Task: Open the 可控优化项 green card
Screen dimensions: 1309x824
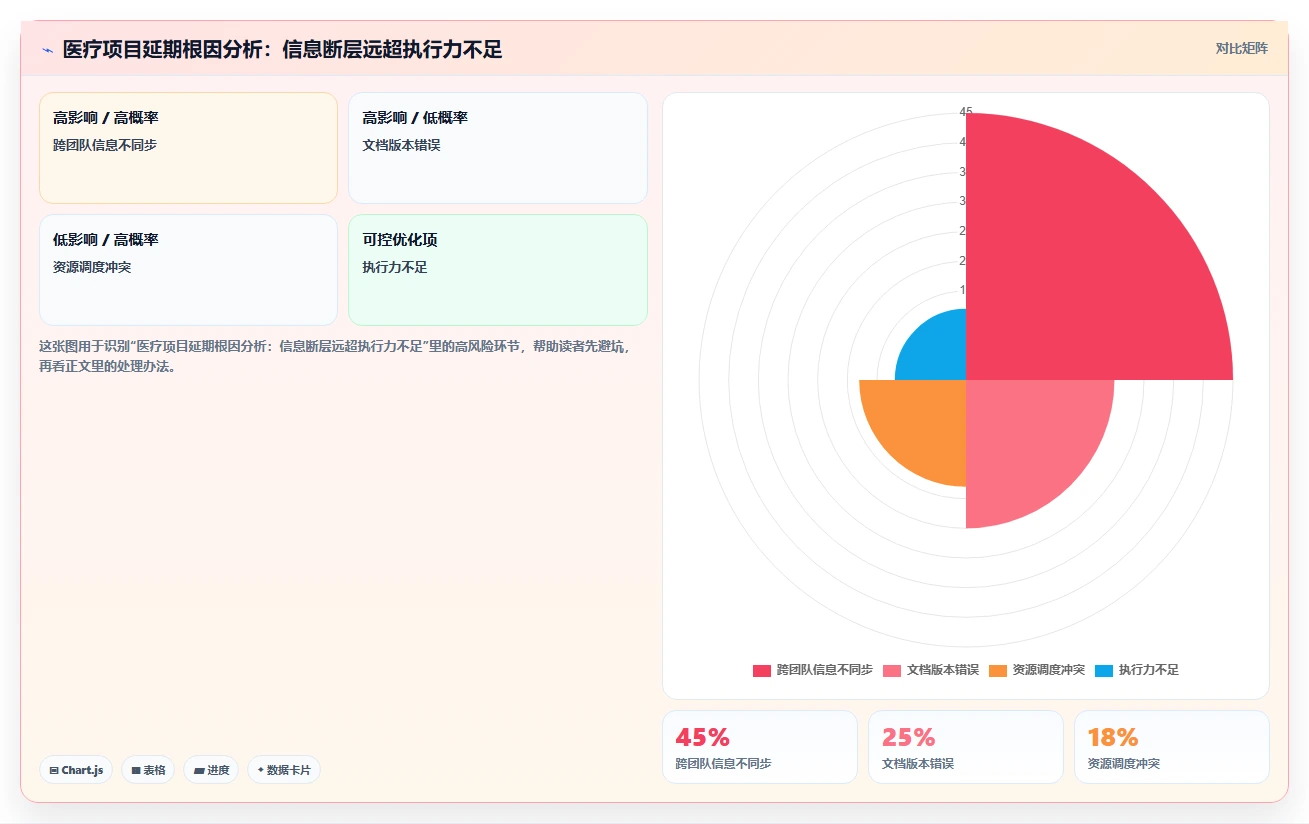Action: pyautogui.click(x=498, y=270)
